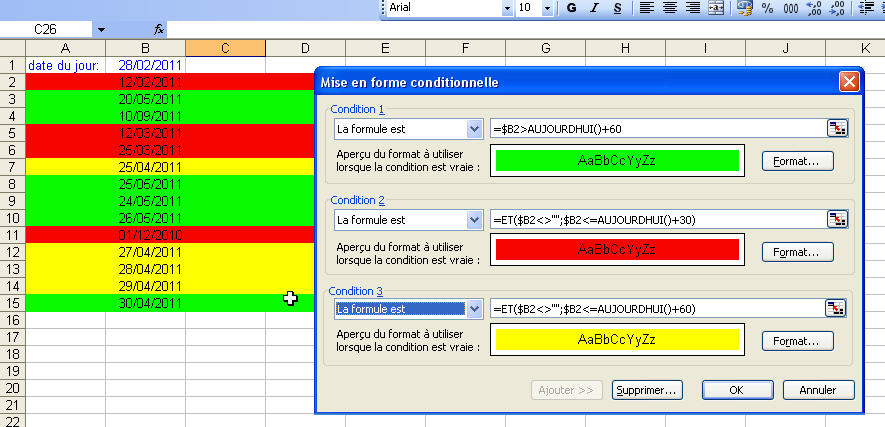Select column G header
Image resolution: width=885 pixels, height=427 pixels.
(545, 49)
